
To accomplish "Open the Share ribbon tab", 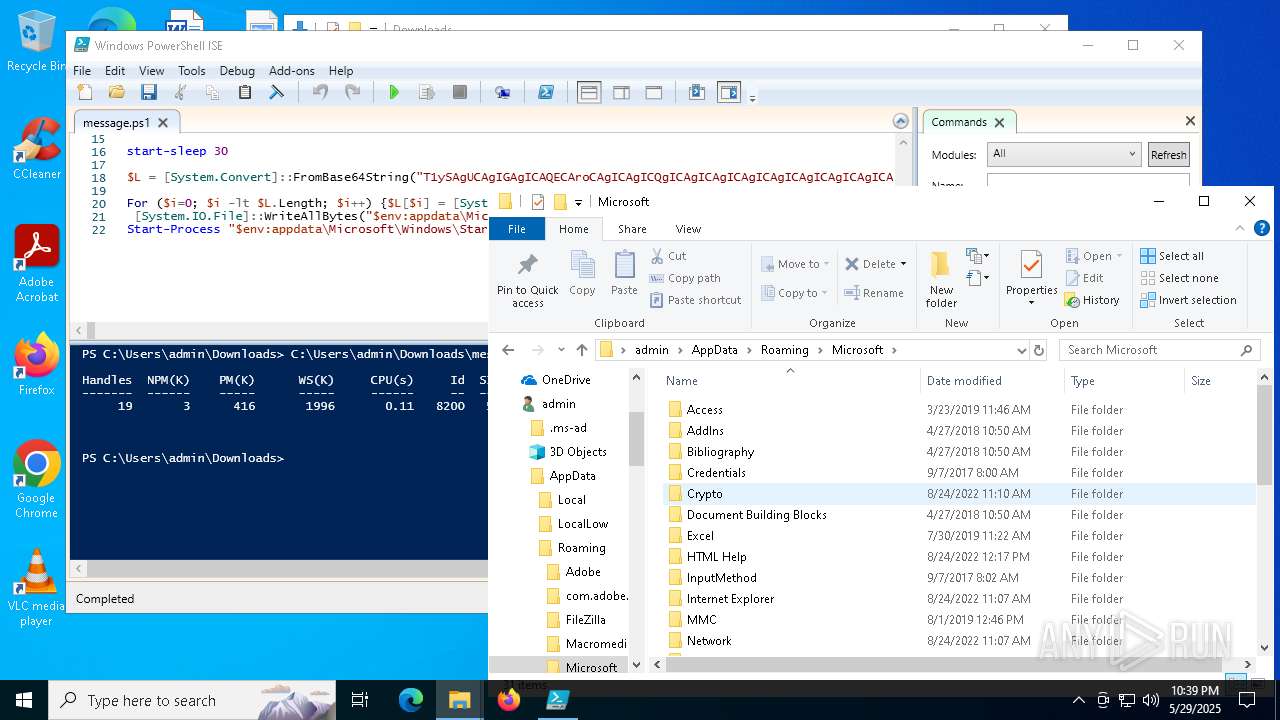I will click(632, 229).
